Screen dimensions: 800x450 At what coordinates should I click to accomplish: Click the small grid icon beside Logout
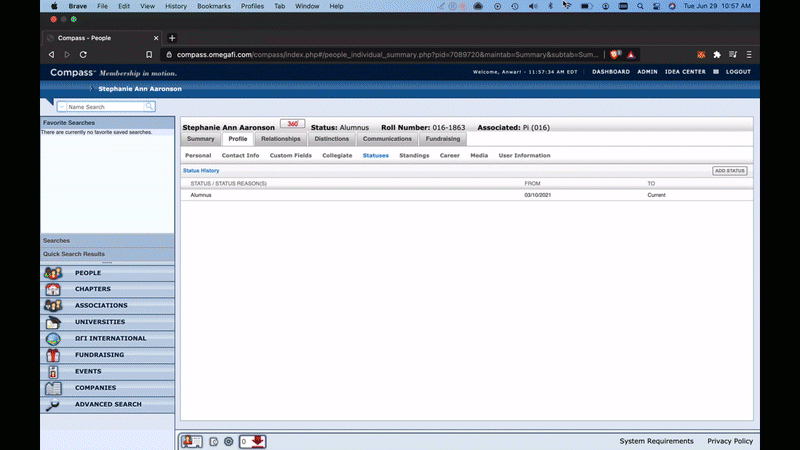coord(716,72)
